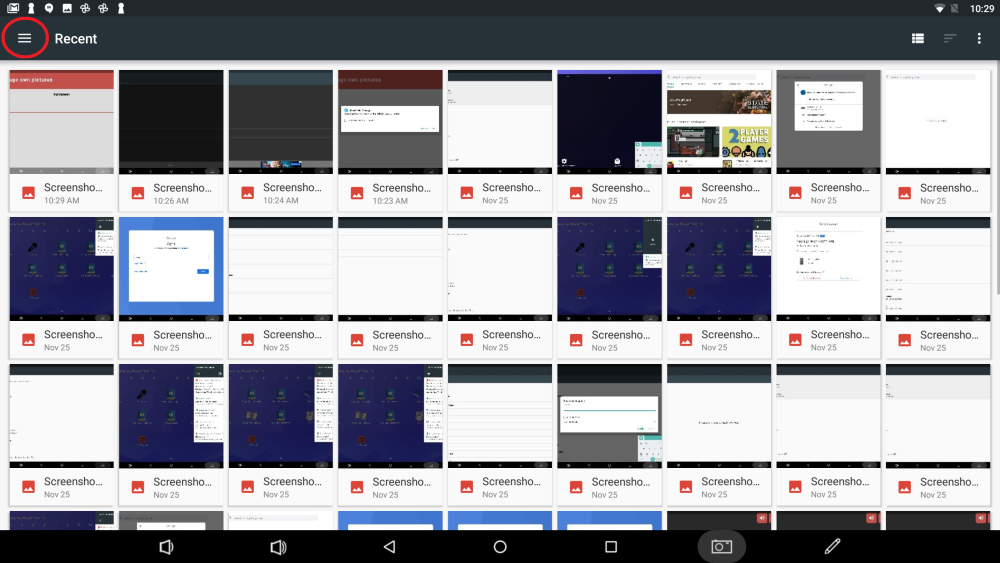Tap the pencil annotate icon

tap(832, 546)
